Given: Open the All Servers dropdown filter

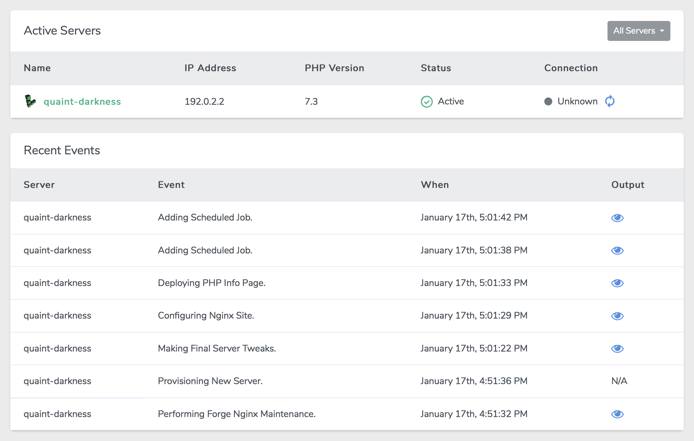Looking at the screenshot, I should pyautogui.click(x=638, y=31).
